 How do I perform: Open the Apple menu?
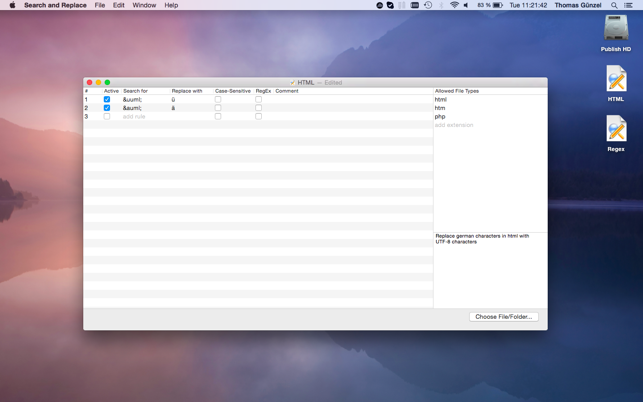click(12, 5)
